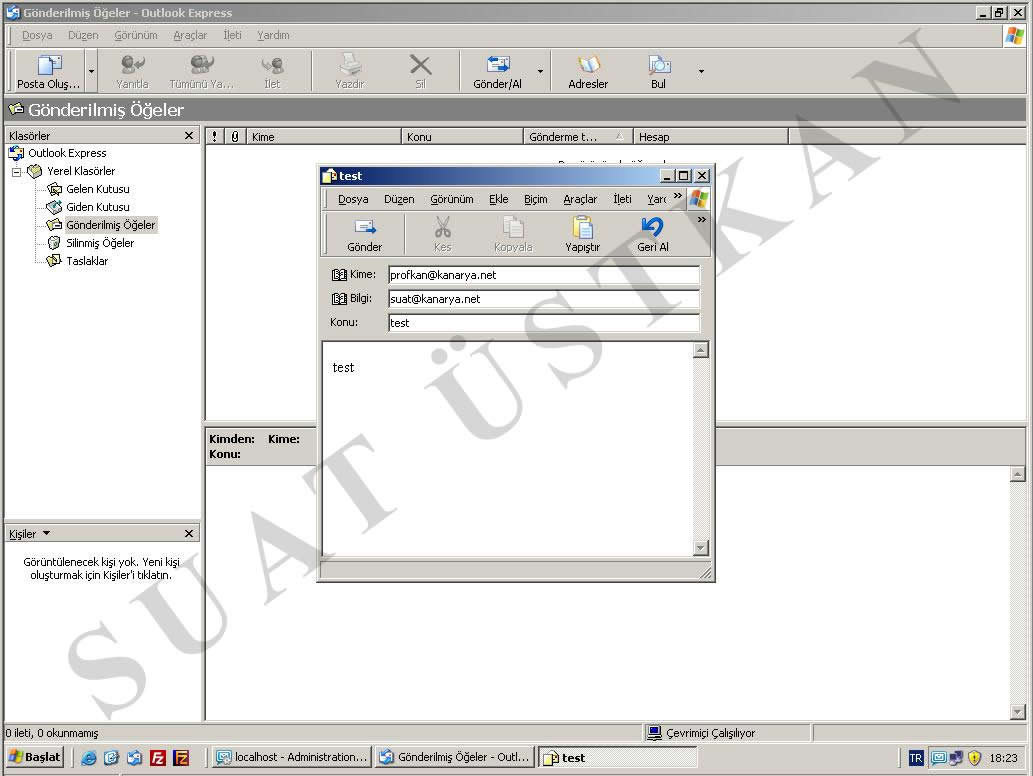Click Yapıştır paste icon in test window
The width and height of the screenshot is (1033, 776).
(582, 235)
